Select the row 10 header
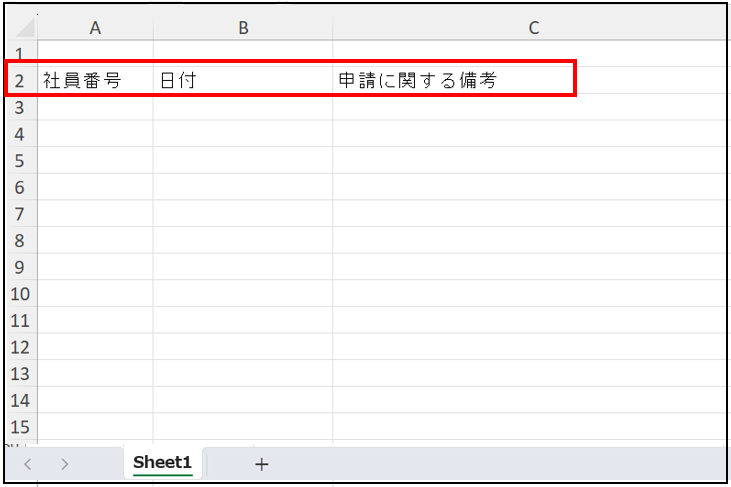The height and width of the screenshot is (487, 731). tap(20, 294)
